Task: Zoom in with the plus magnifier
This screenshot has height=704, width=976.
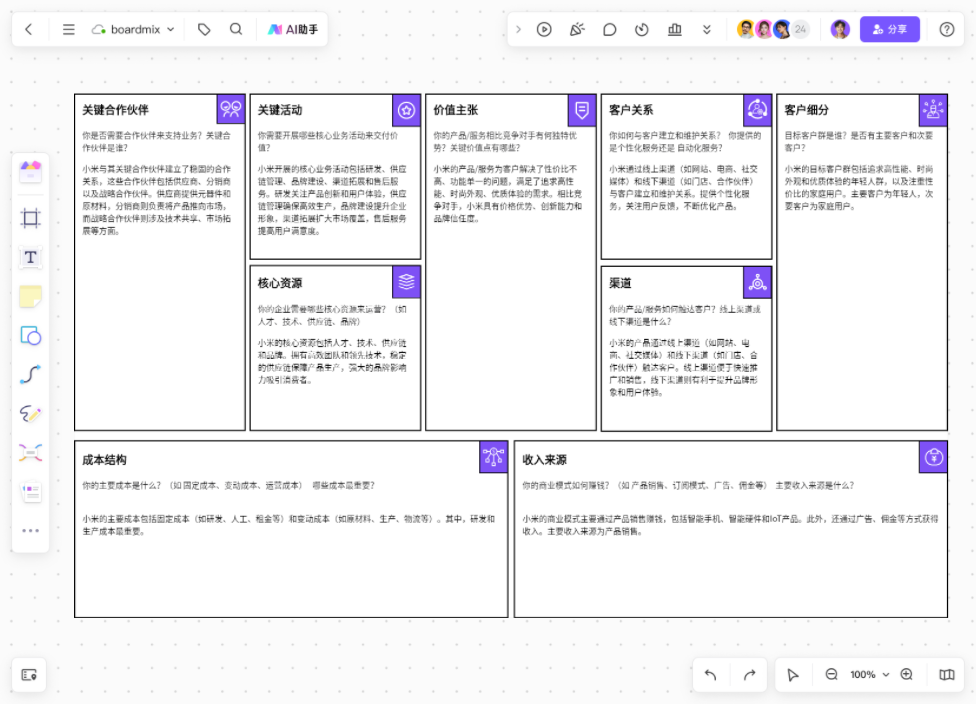Action: 907,675
